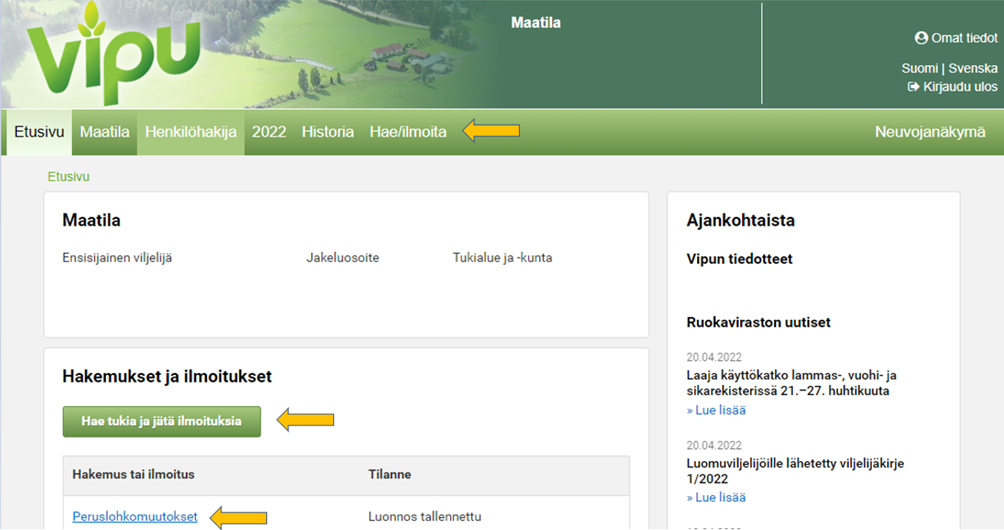Click the Vipun tiedotteet heading
Image resolution: width=1004 pixels, height=530 pixels.
(x=740, y=259)
